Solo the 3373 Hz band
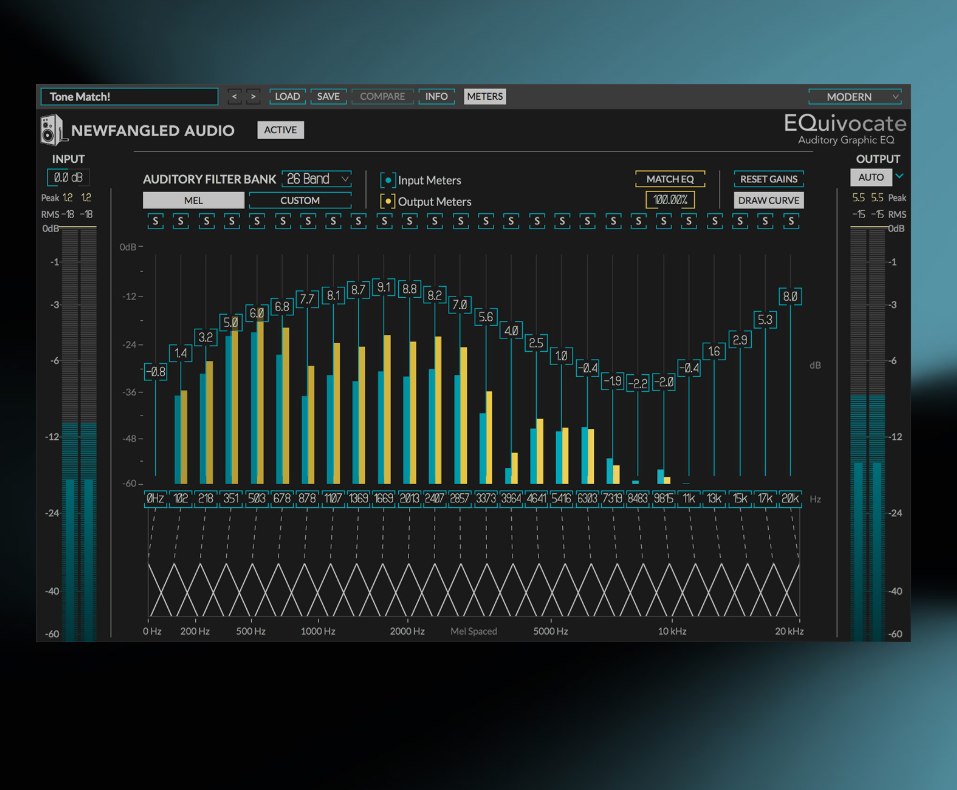 [x=486, y=221]
